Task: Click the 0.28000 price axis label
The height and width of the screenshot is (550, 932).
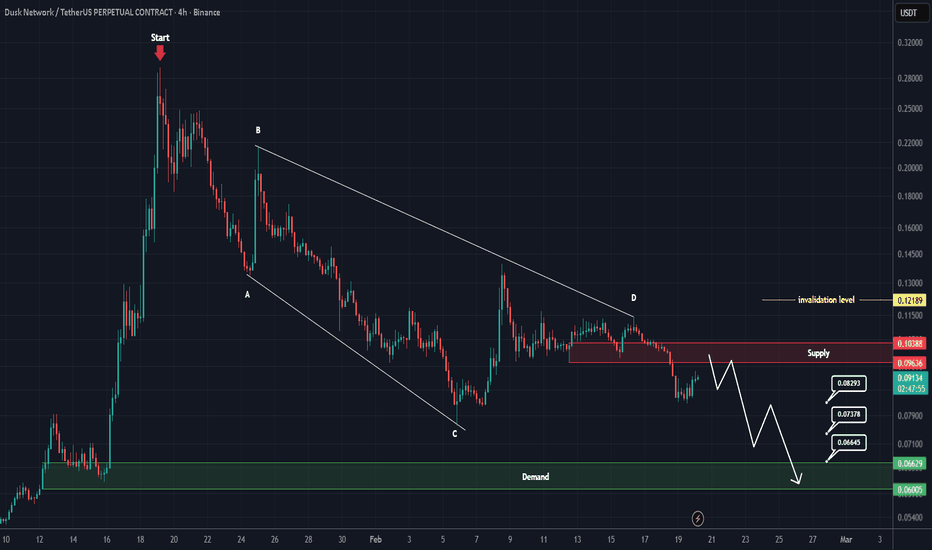Action: coord(910,78)
